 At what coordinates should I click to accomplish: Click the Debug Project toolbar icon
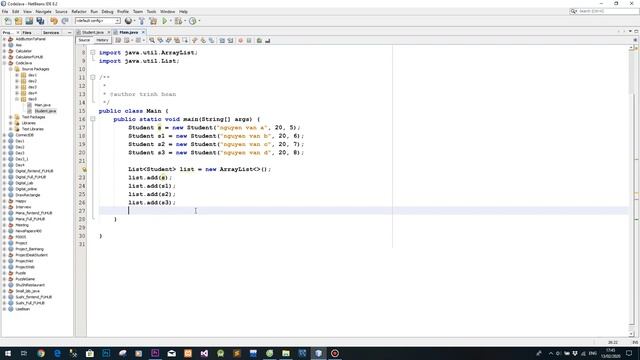[178, 21]
